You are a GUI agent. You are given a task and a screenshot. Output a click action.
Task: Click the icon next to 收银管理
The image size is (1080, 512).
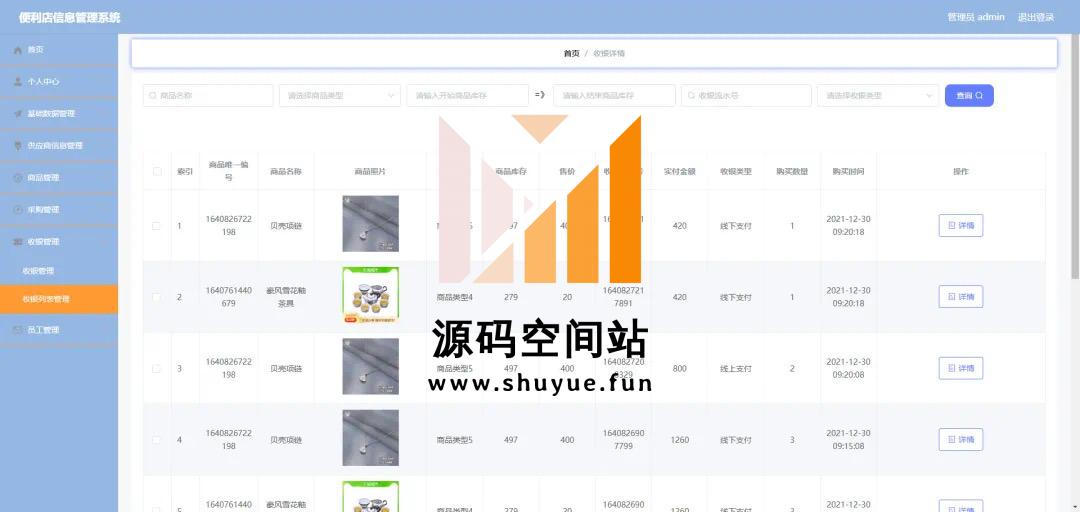pyautogui.click(x=18, y=242)
